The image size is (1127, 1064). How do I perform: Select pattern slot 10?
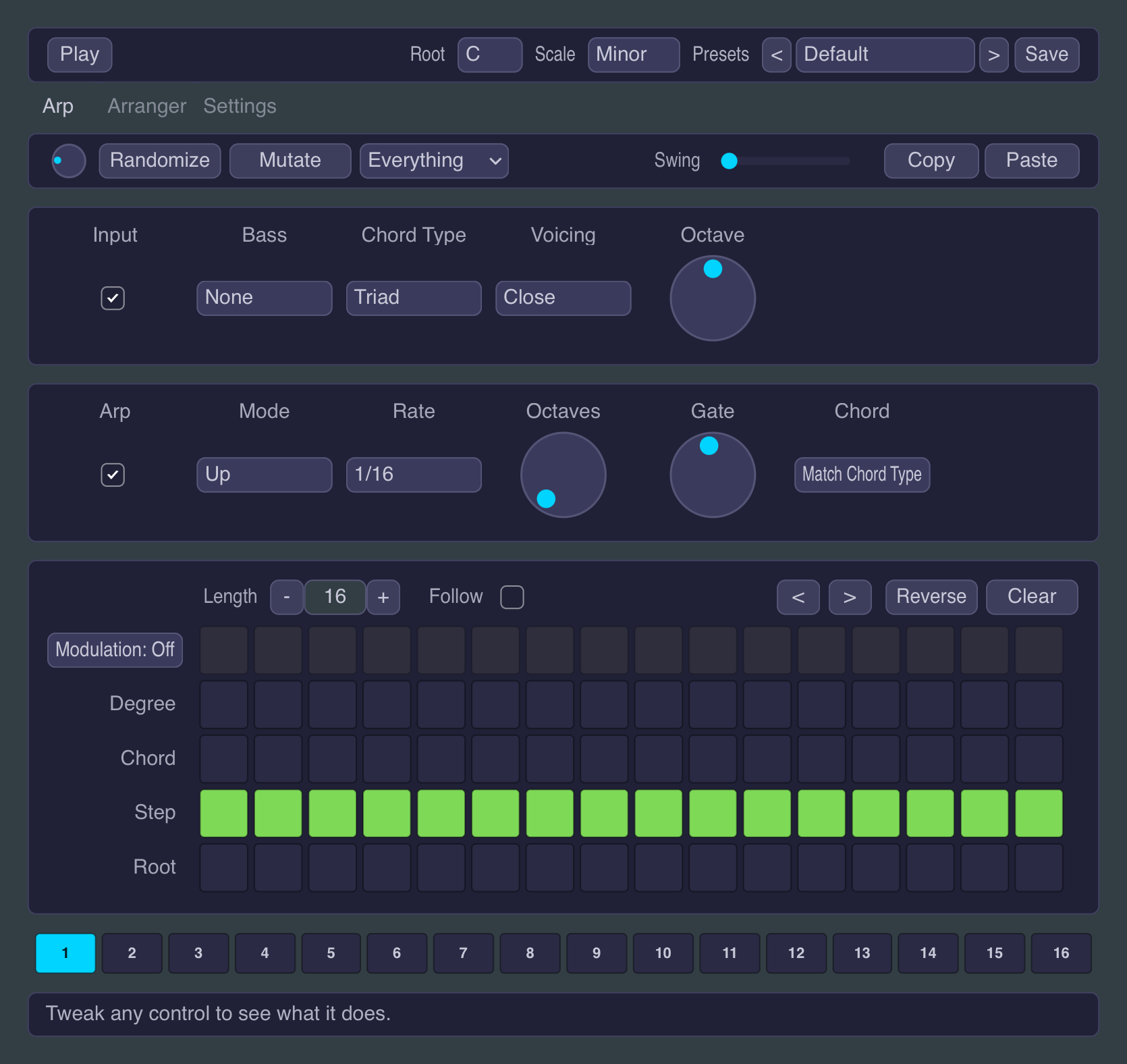pyautogui.click(x=663, y=953)
